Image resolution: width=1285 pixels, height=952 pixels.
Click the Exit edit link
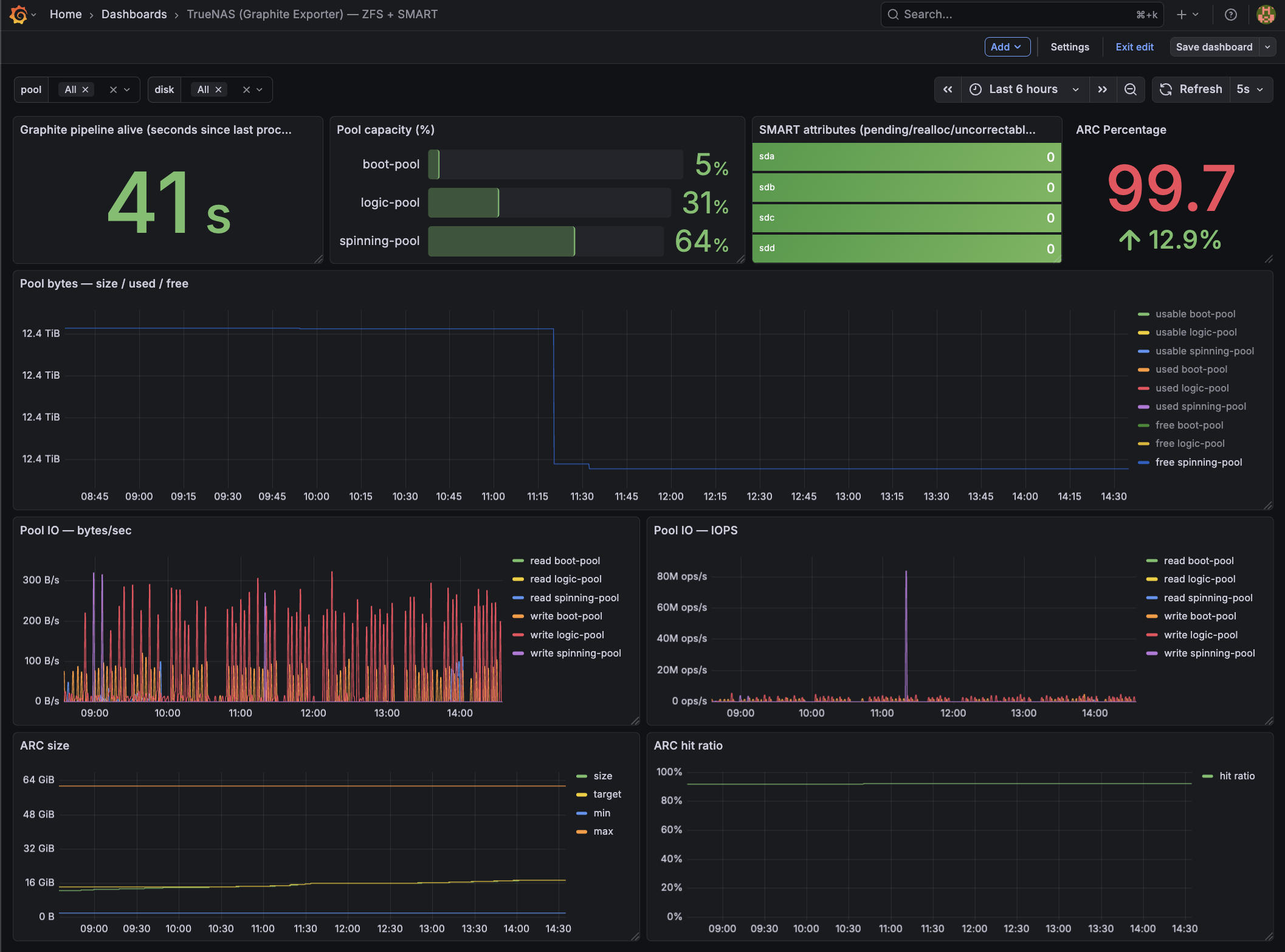(1134, 47)
